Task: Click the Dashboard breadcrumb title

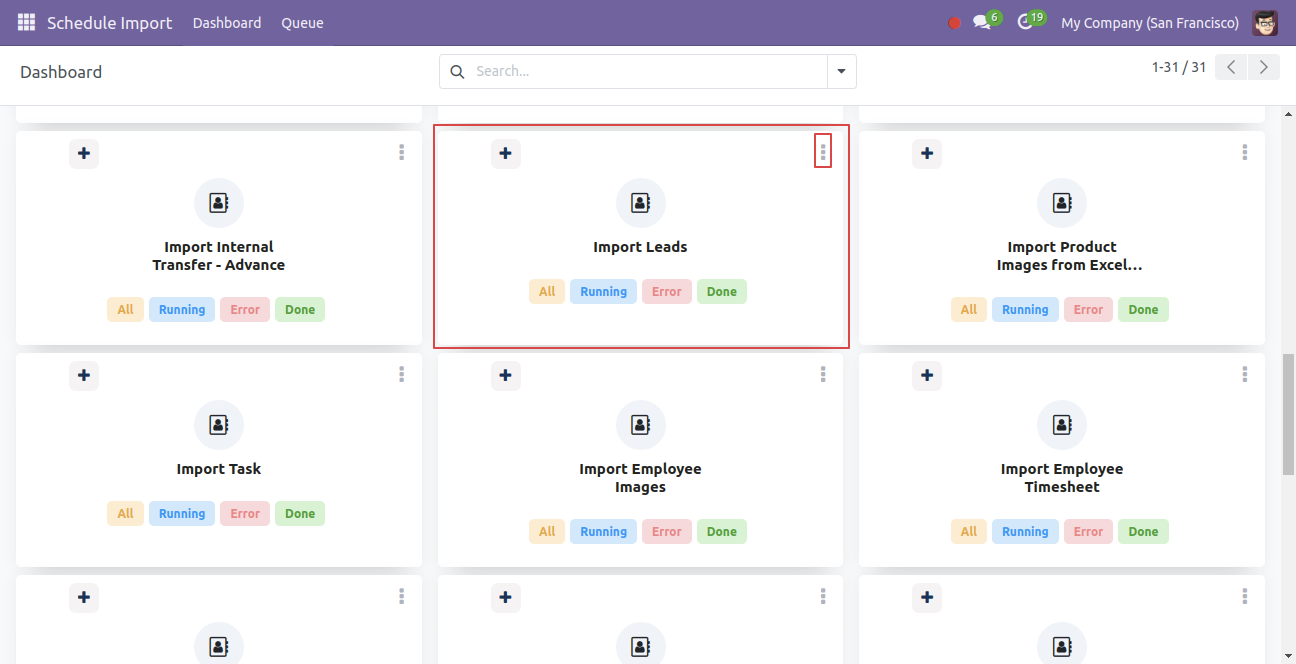Action: [61, 72]
